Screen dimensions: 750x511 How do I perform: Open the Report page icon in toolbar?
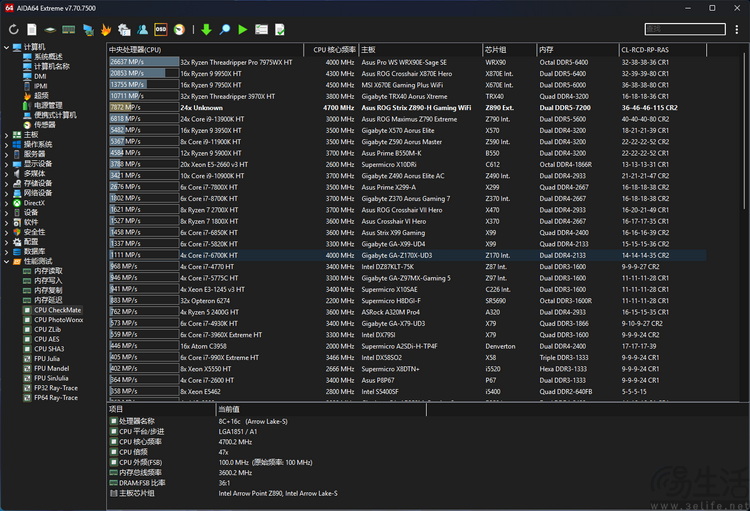32,30
